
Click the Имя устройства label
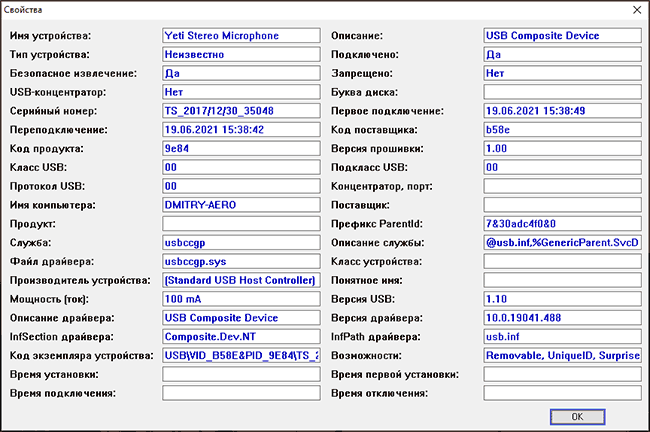click(50, 36)
